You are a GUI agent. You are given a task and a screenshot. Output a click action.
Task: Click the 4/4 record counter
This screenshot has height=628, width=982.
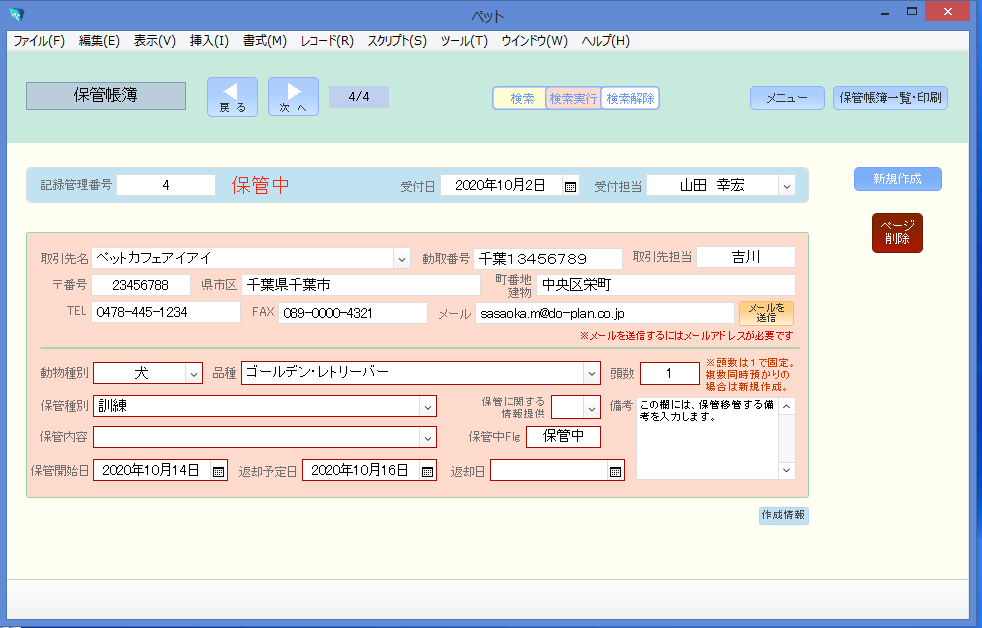point(359,97)
